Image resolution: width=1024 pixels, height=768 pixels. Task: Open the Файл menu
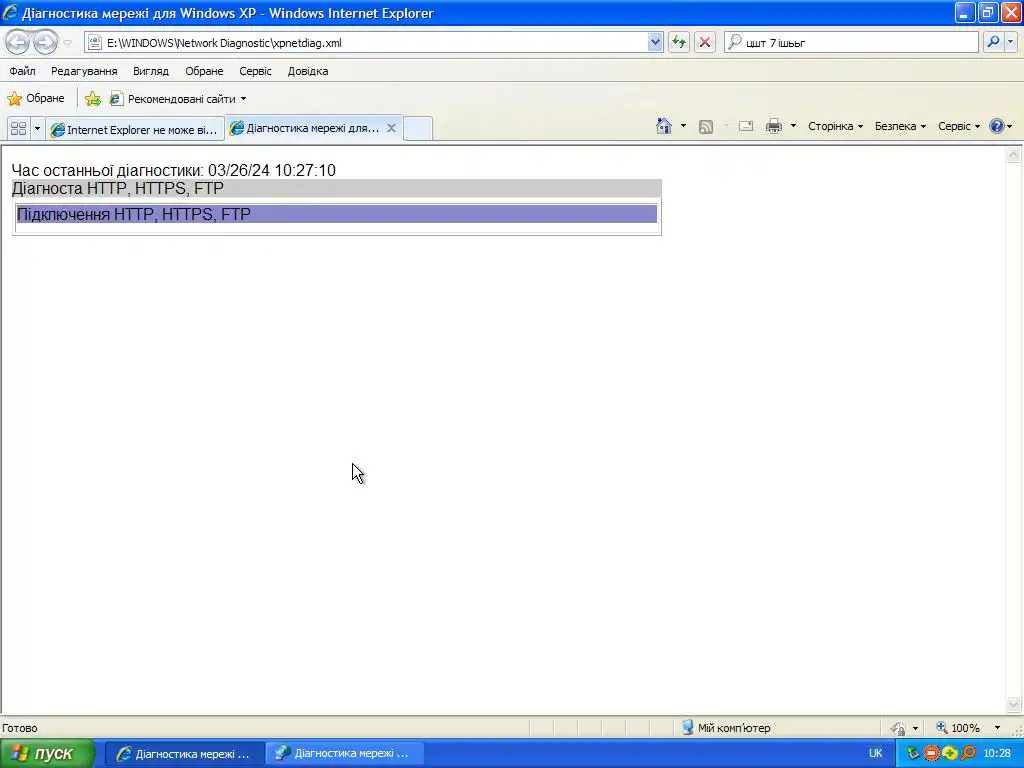22,71
